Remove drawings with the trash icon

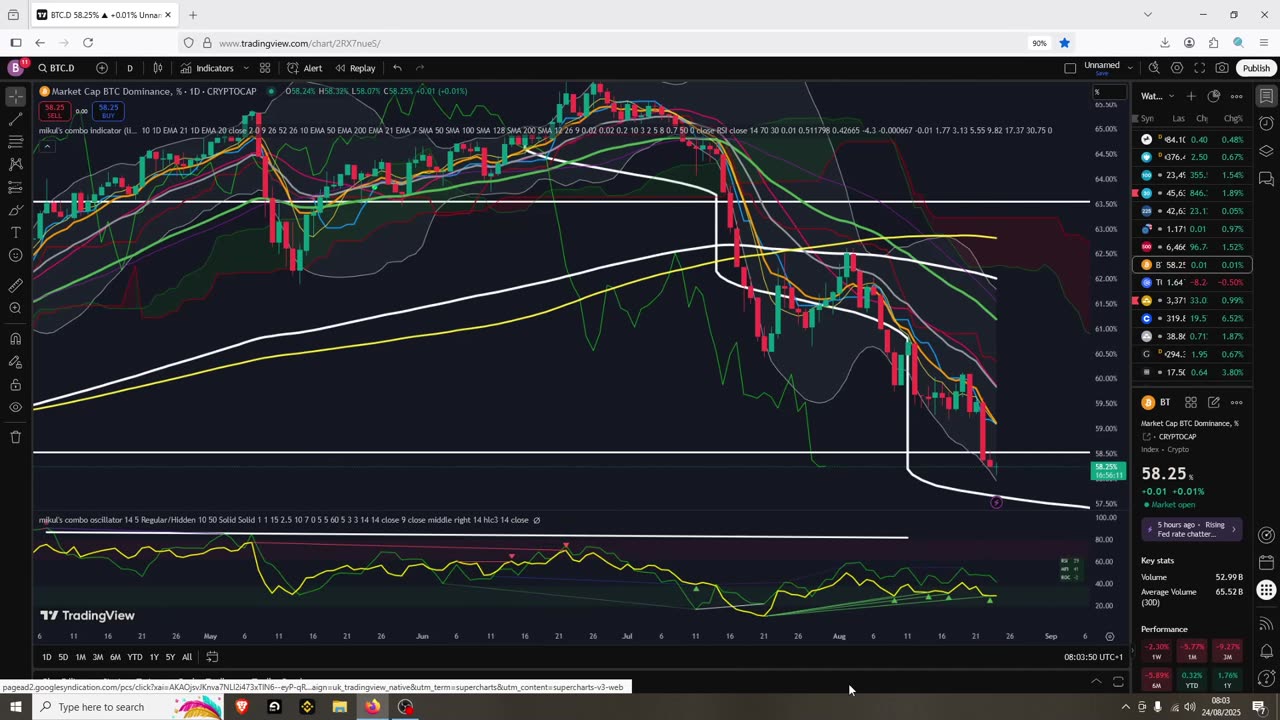[16, 437]
